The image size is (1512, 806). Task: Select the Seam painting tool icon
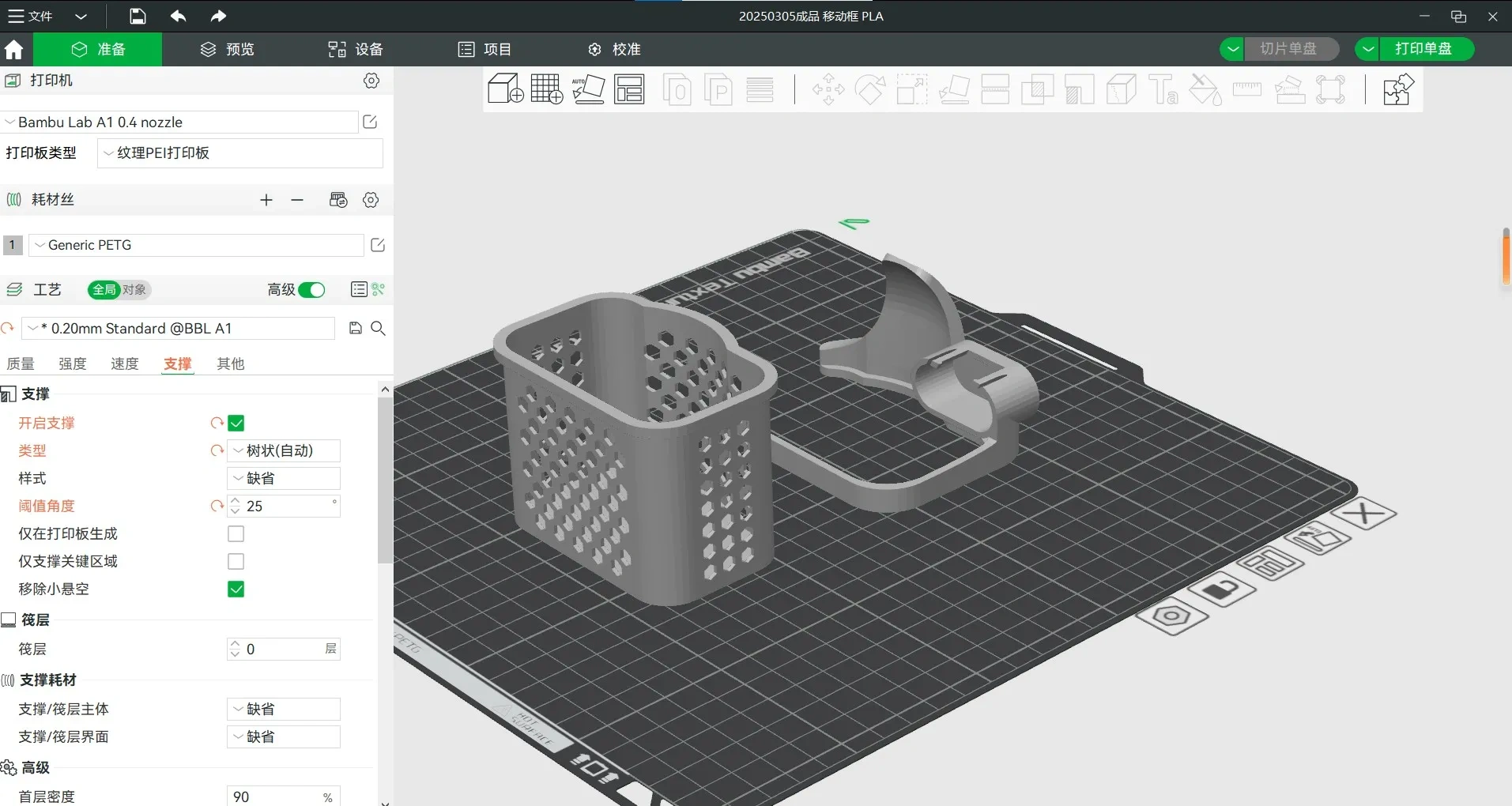[x=1122, y=89]
